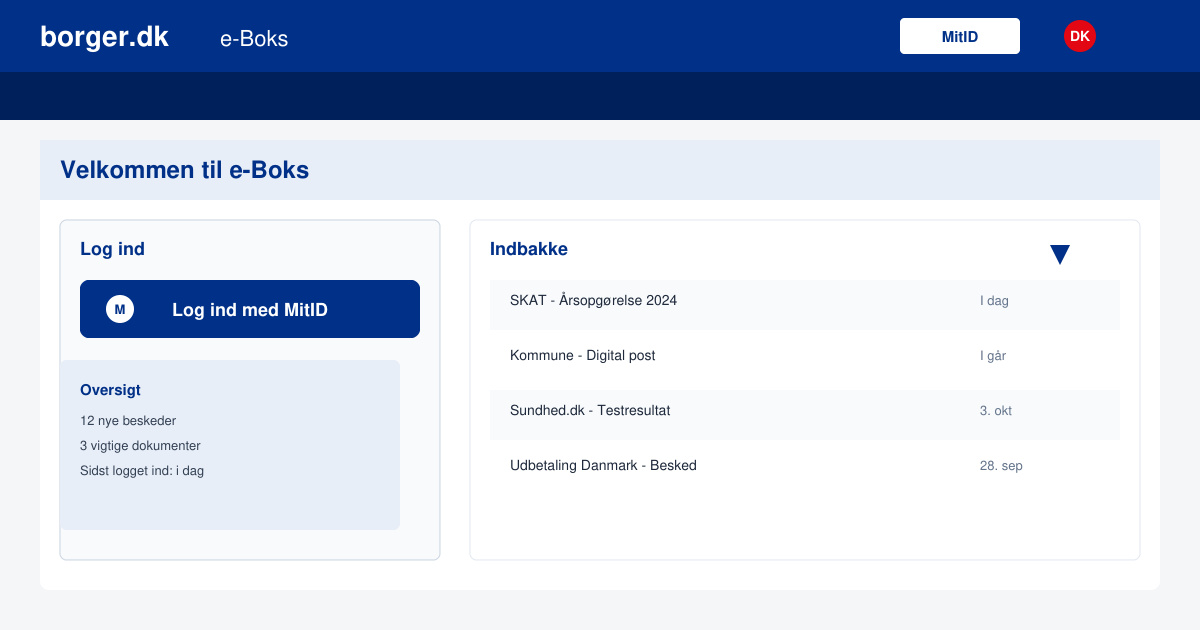Click 'Sidst logget ind: i dag'
1200x630 pixels.
click(142, 471)
